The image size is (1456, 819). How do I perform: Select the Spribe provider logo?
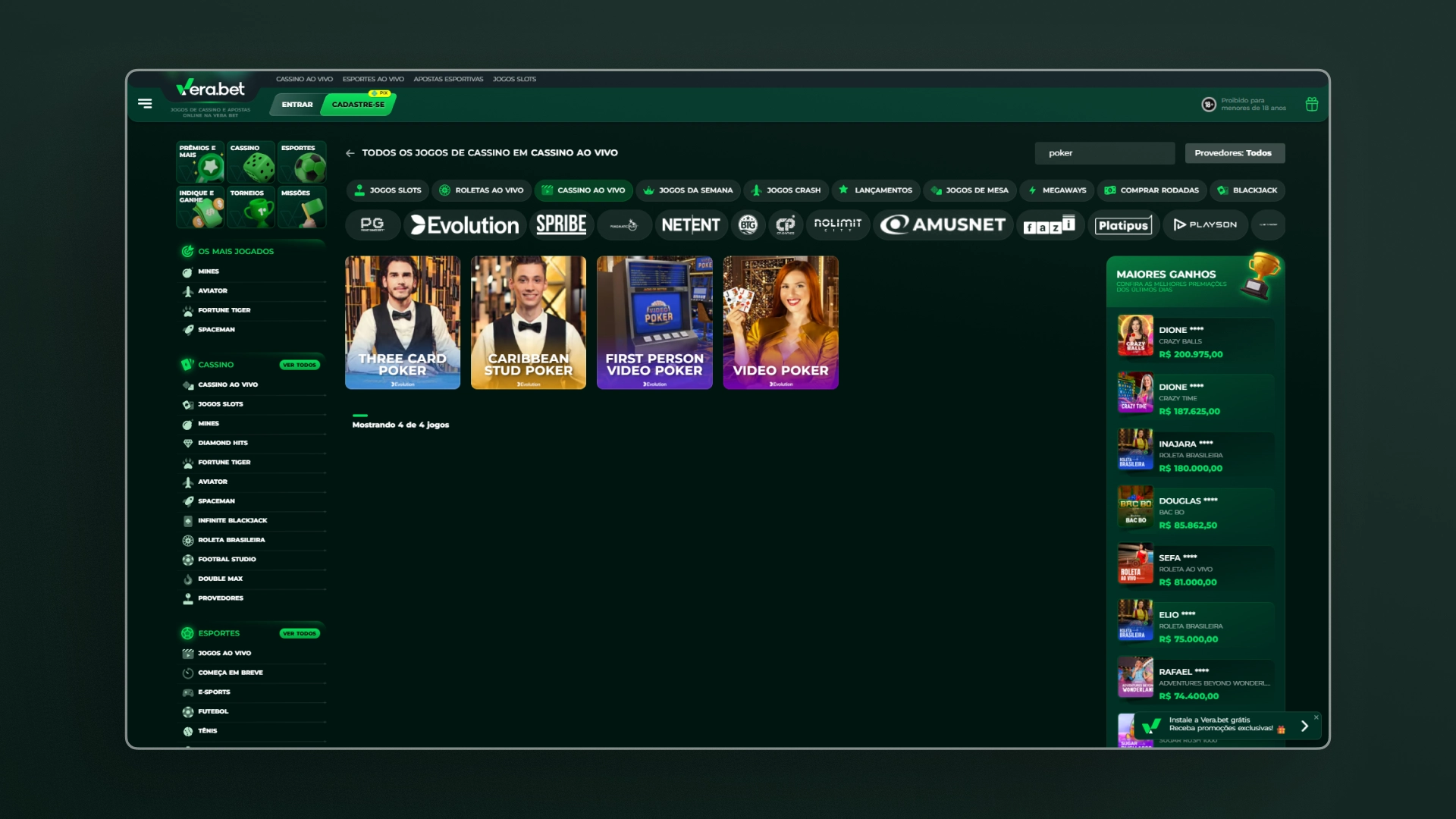561,225
